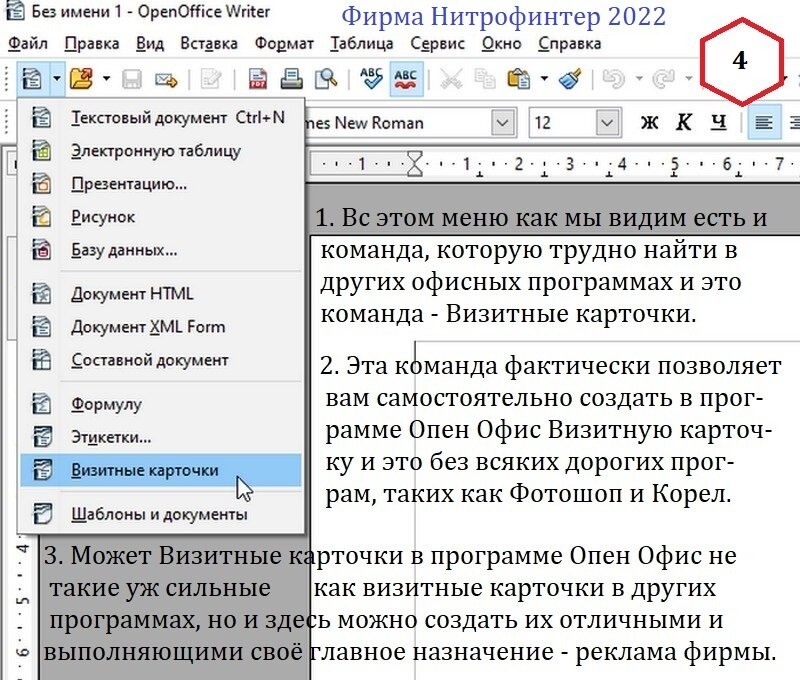
Task: Open the Вид menu
Action: pos(149,44)
